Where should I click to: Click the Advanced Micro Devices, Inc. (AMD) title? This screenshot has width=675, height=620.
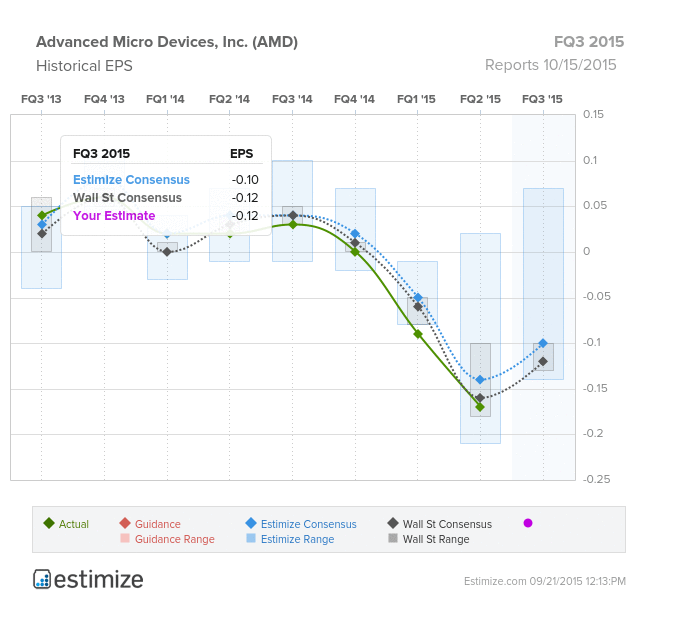pyautogui.click(x=167, y=42)
